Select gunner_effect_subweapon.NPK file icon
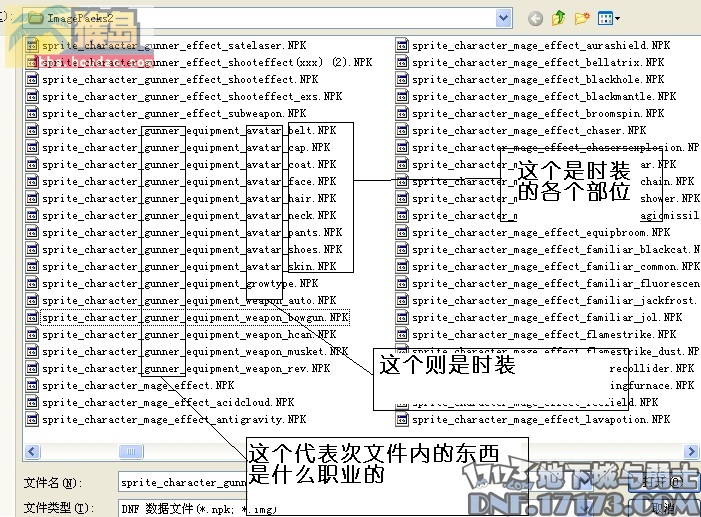 [32, 113]
